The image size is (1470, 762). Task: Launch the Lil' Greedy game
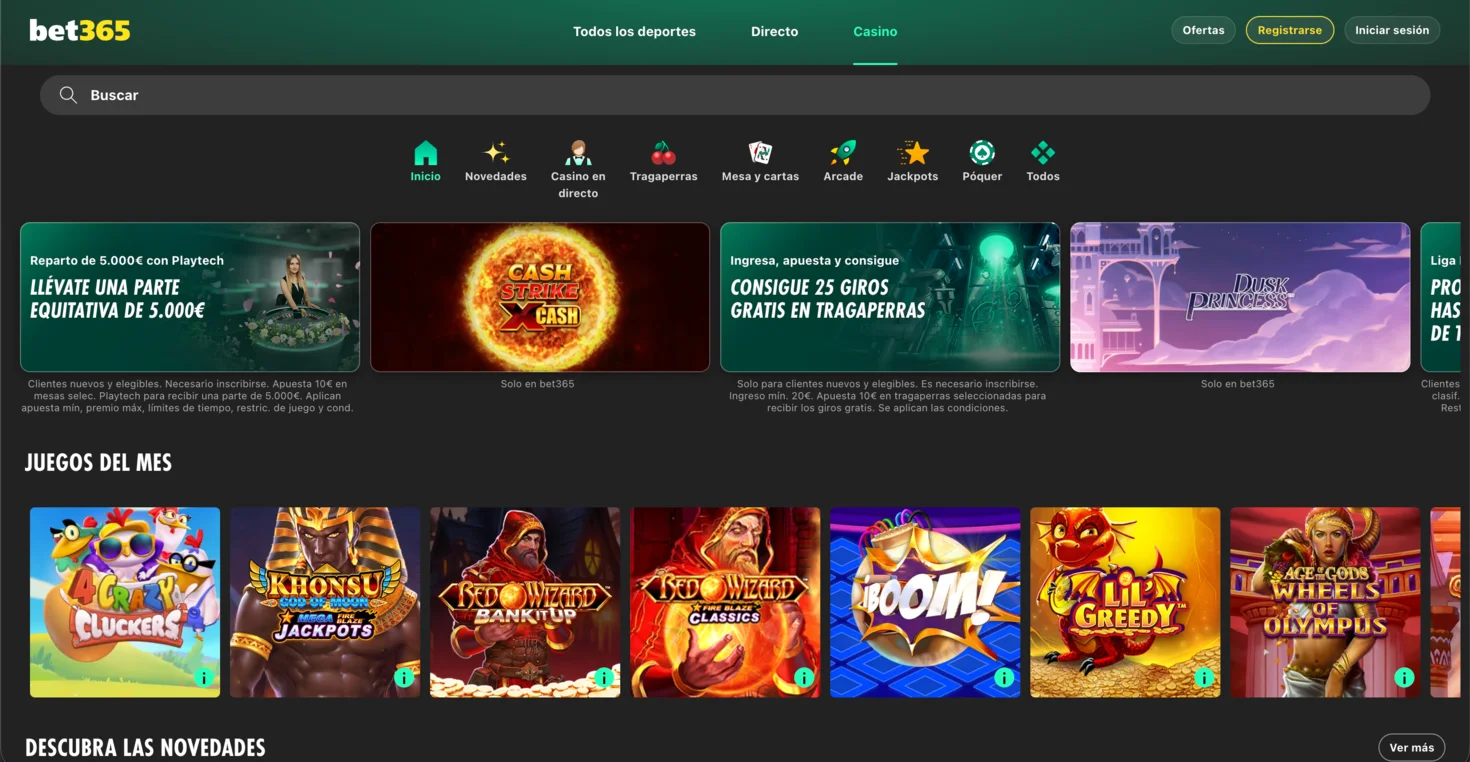click(x=1125, y=602)
